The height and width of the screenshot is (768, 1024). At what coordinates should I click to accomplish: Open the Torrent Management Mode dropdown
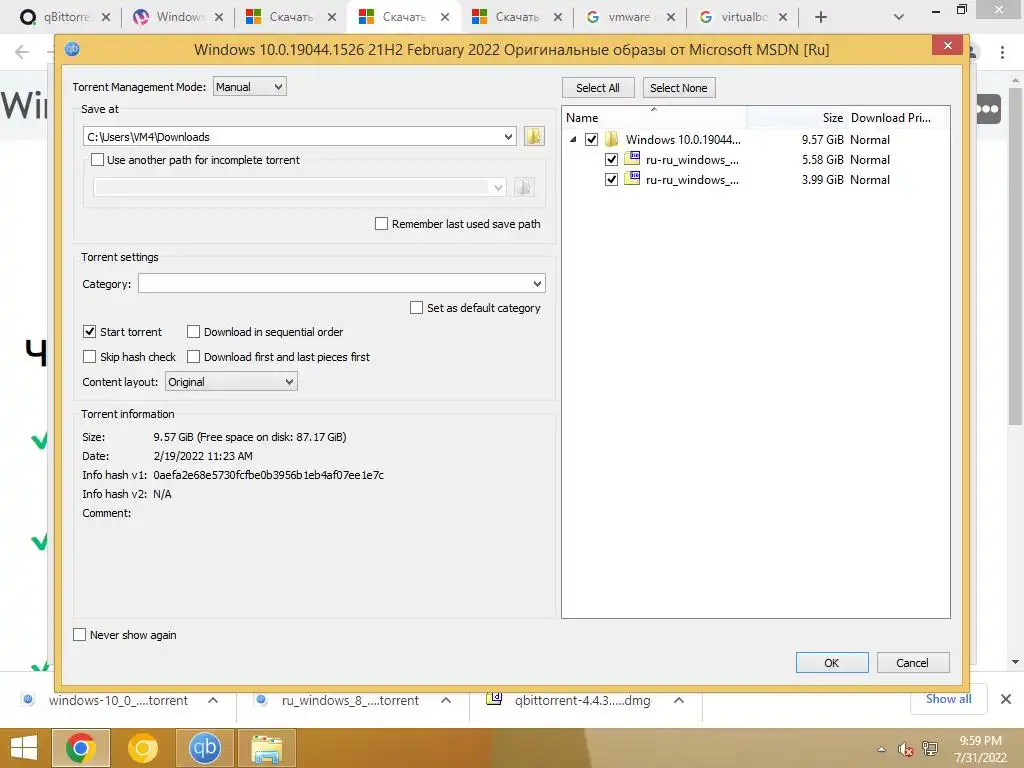(x=249, y=86)
